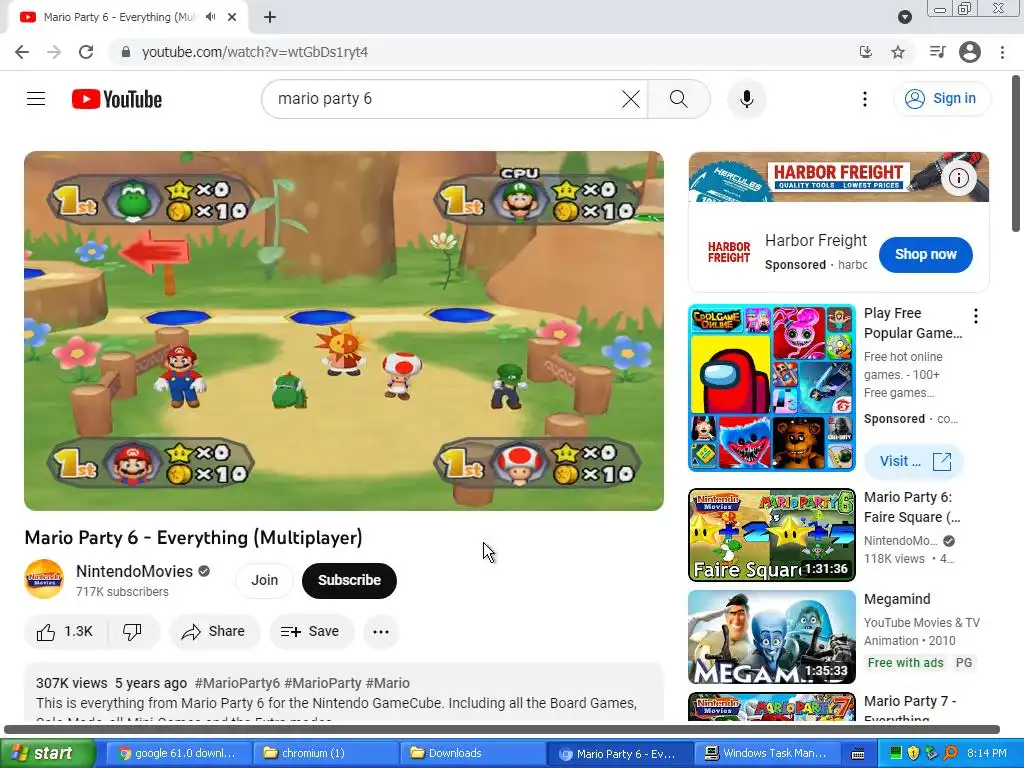The height and width of the screenshot is (768, 1024).
Task: Open the Play Free Popular Games ad thumbnail
Action: 772,388
